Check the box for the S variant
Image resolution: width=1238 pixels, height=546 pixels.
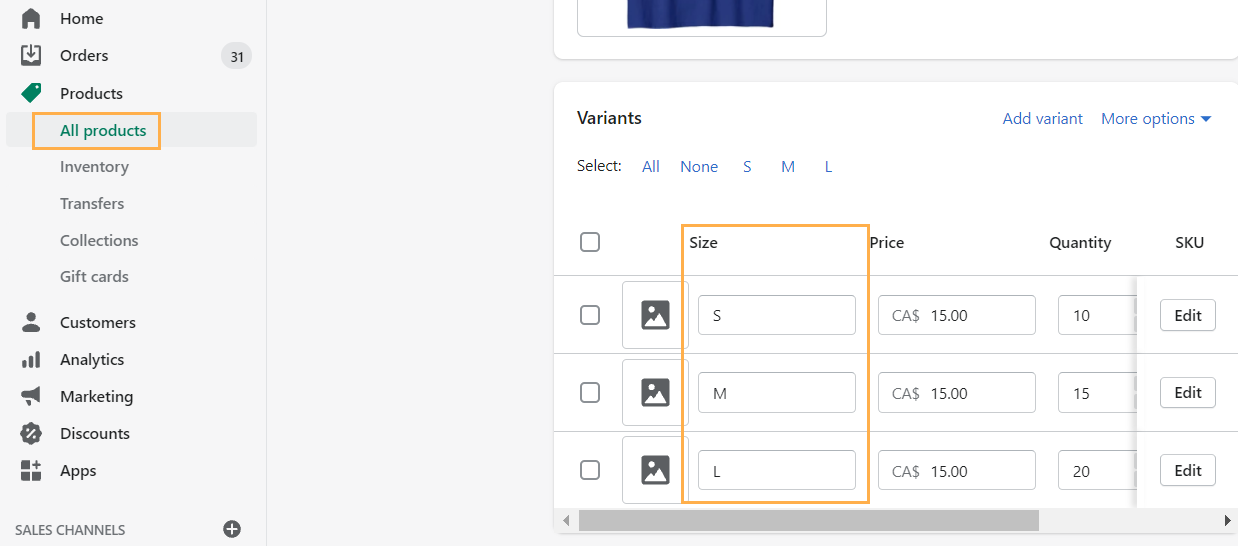[x=590, y=315]
